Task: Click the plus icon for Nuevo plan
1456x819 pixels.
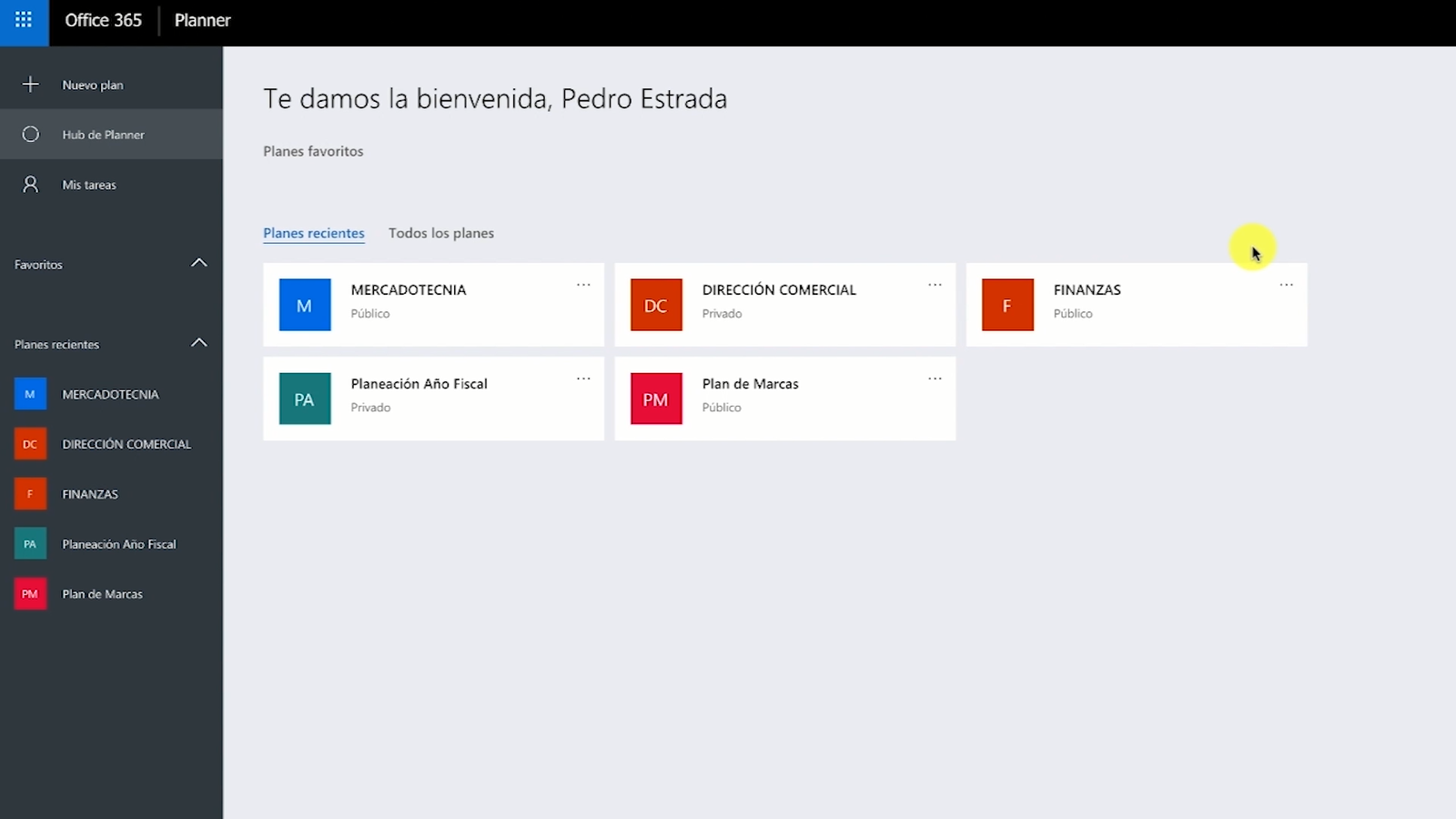Action: pyautogui.click(x=30, y=85)
